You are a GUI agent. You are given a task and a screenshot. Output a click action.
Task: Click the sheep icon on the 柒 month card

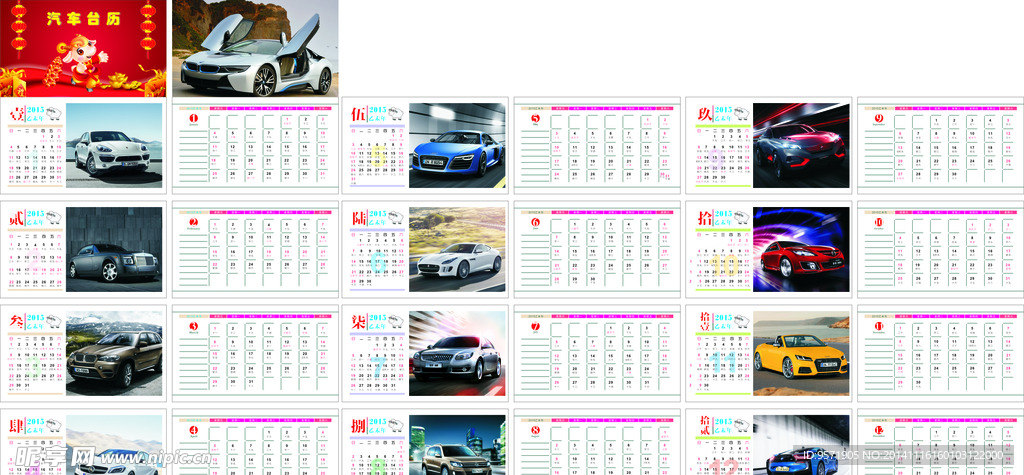397,321
